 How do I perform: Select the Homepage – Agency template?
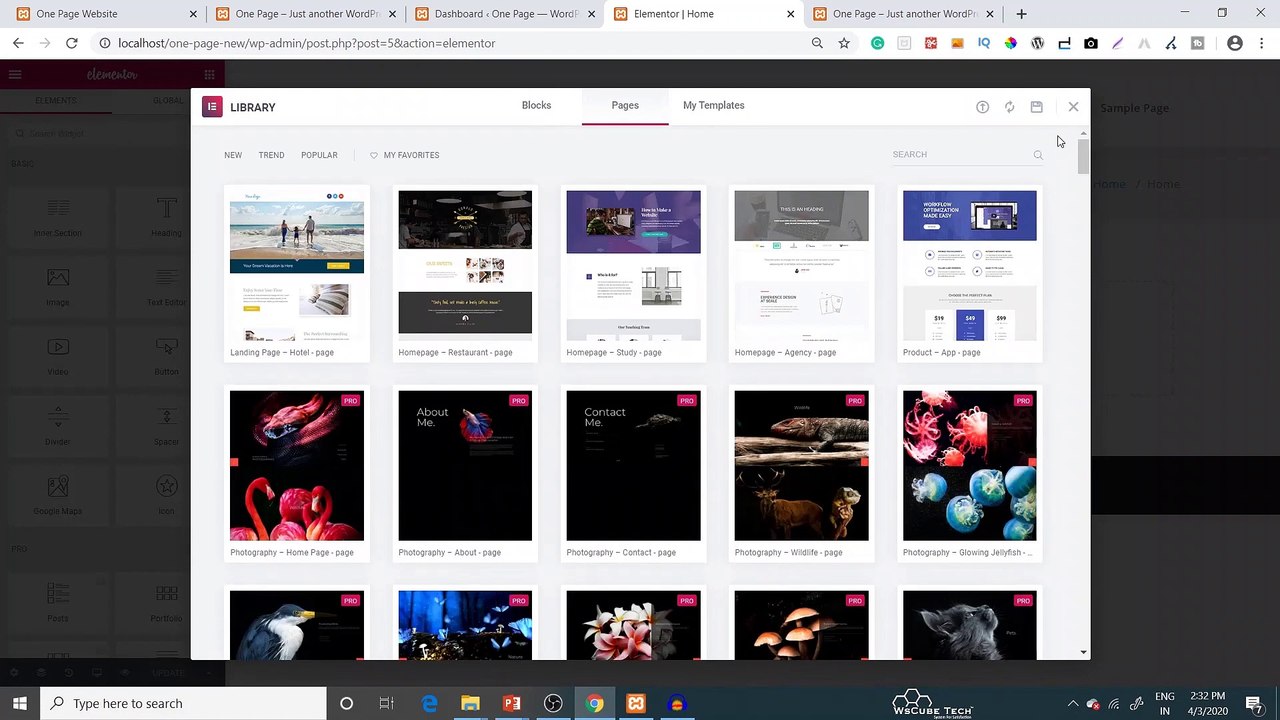point(801,273)
